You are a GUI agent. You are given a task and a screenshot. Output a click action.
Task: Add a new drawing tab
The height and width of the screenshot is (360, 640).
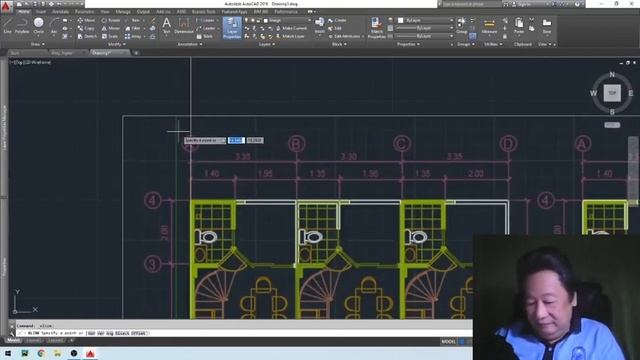tap(136, 53)
